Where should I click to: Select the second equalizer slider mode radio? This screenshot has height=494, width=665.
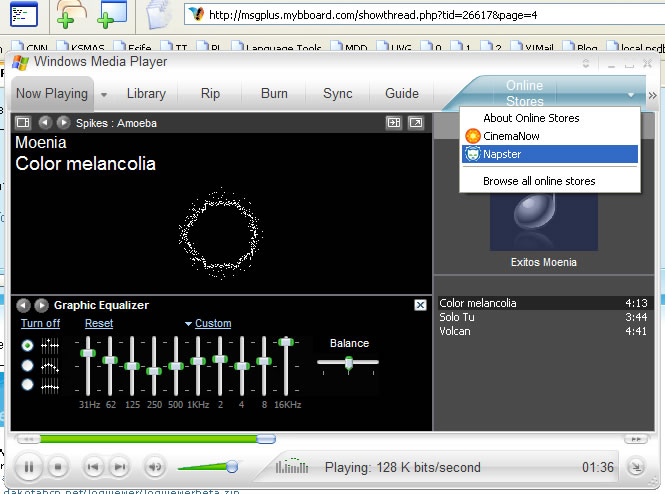pyautogui.click(x=27, y=365)
